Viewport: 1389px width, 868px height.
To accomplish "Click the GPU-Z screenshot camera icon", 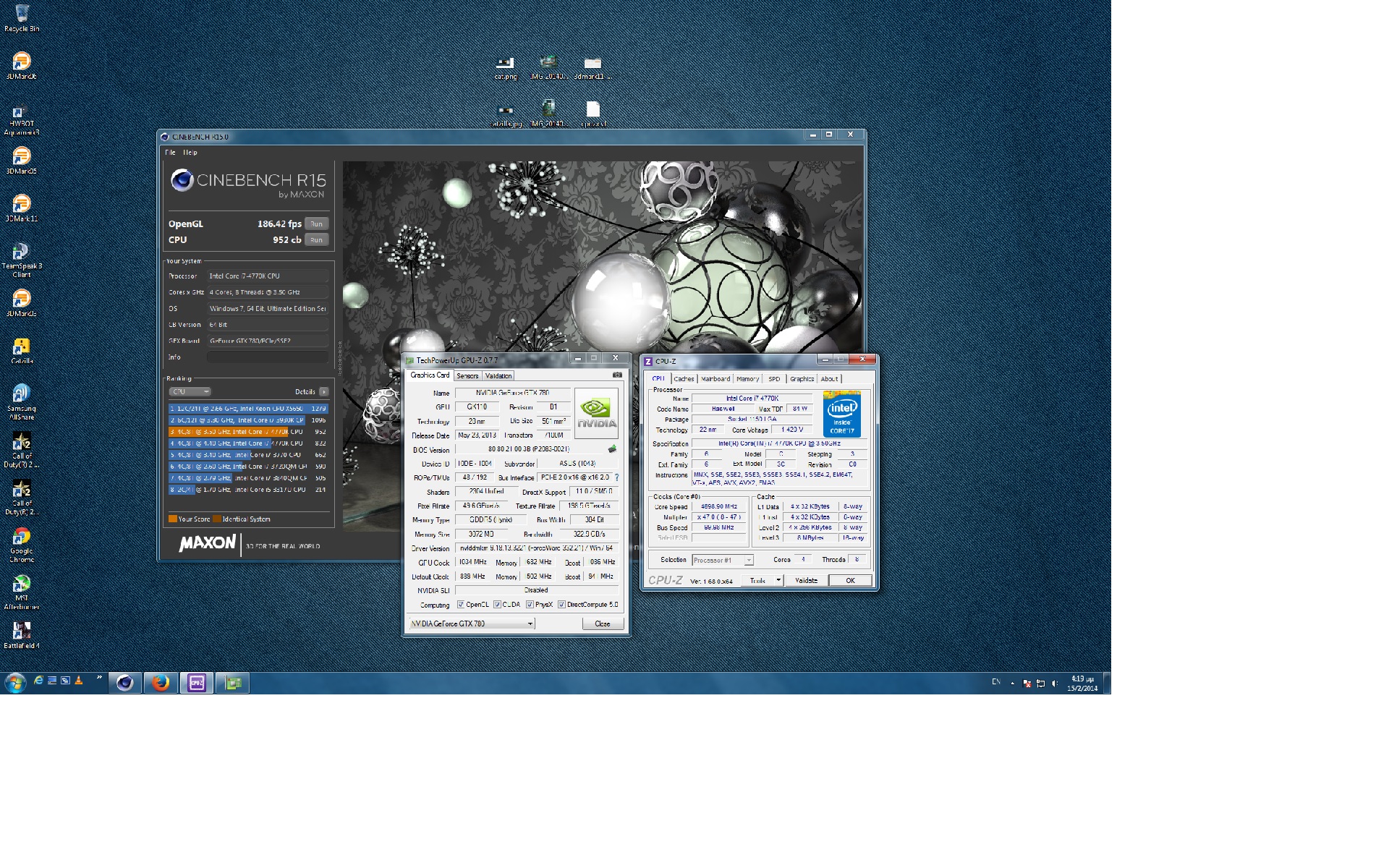I will (617, 375).
